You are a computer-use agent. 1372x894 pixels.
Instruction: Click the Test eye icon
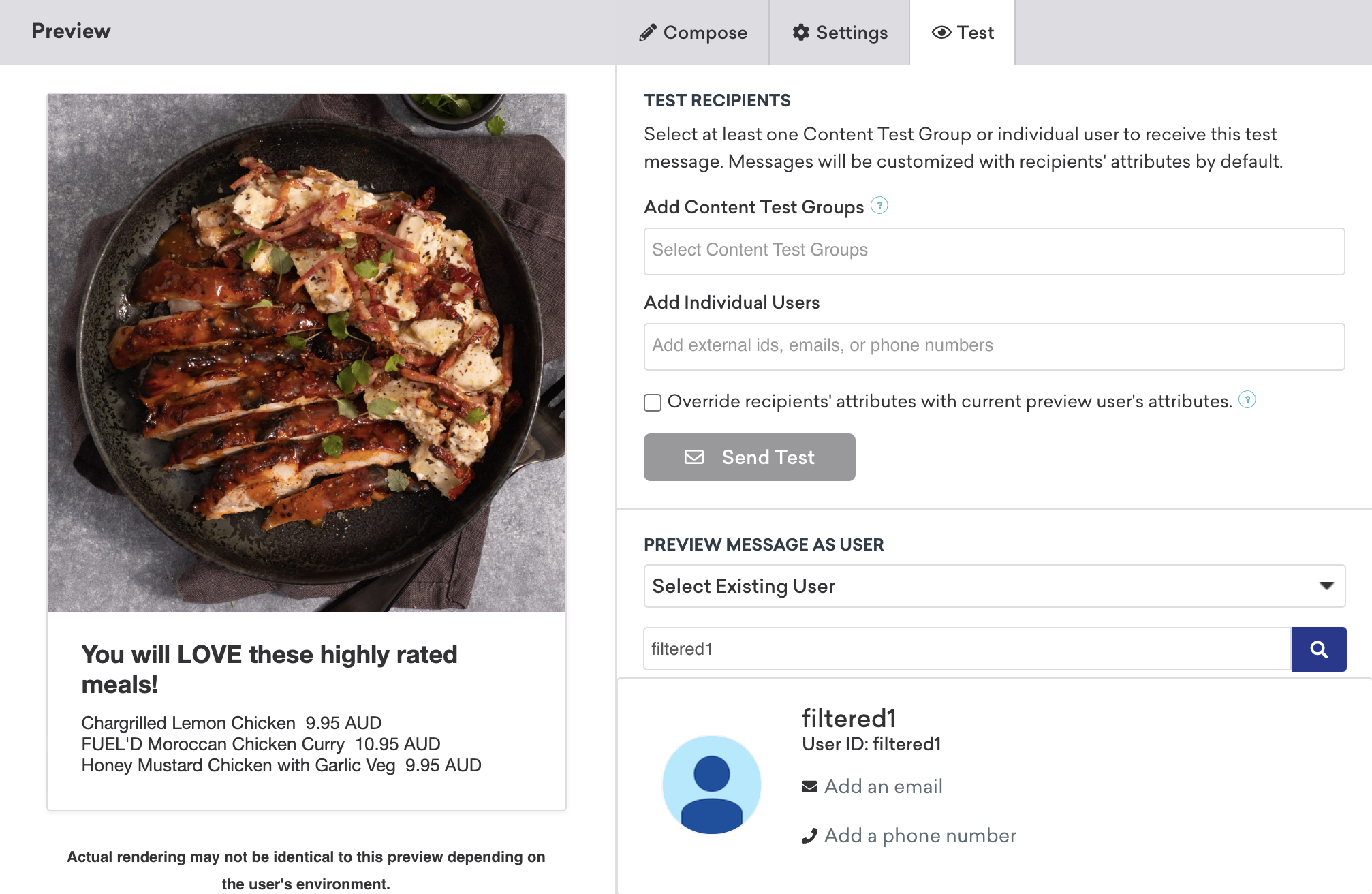(x=938, y=32)
